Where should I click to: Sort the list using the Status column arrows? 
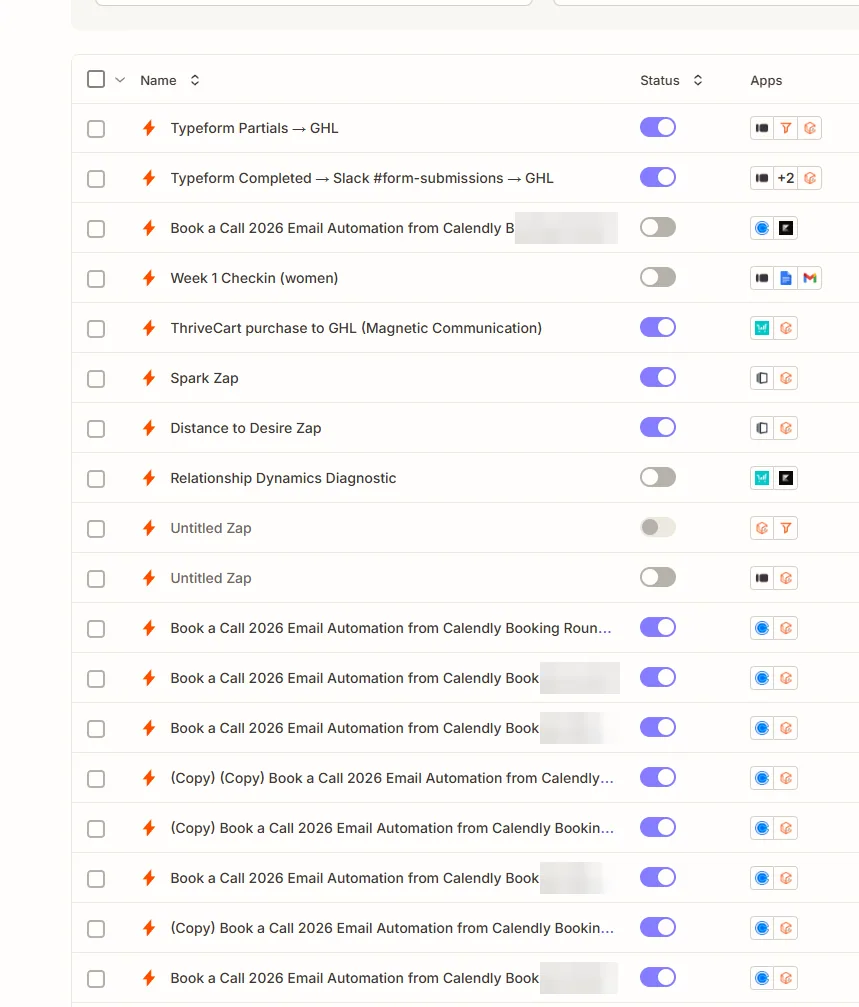(x=698, y=80)
